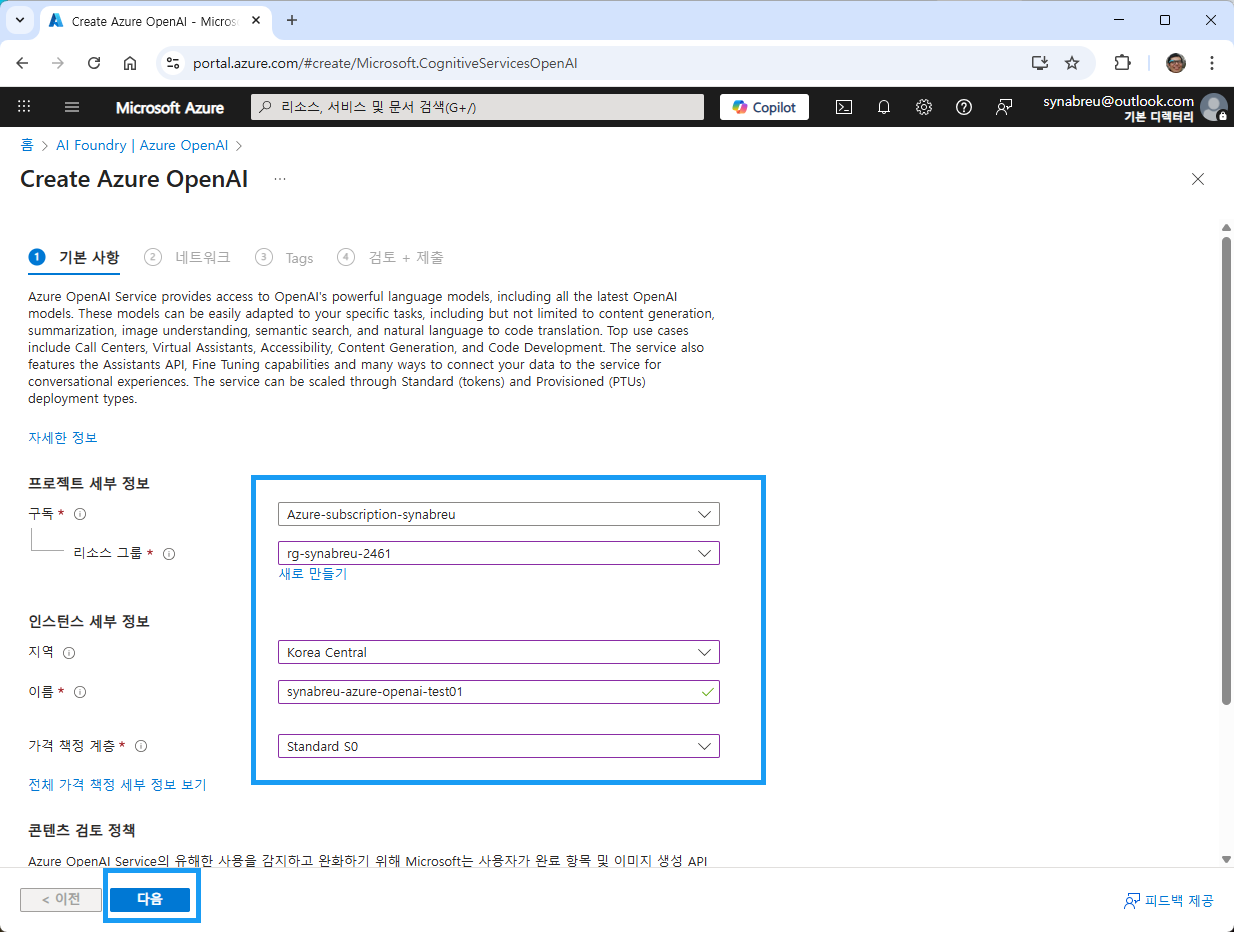Image resolution: width=1234 pixels, height=932 pixels.
Task: Click the account avatar for synabreu@outlook.com
Action: coord(1214,107)
